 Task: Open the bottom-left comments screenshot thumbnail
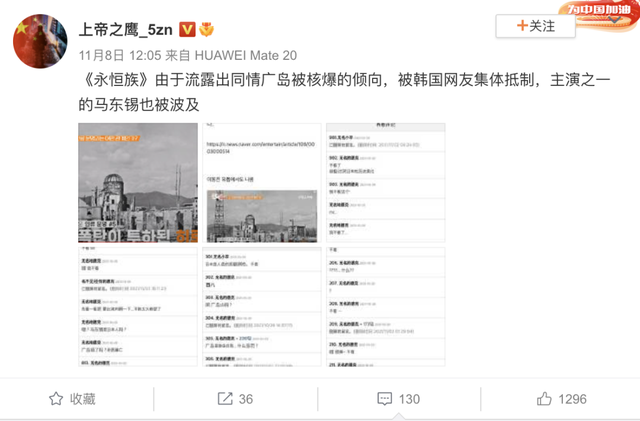pyautogui.click(x=138, y=307)
